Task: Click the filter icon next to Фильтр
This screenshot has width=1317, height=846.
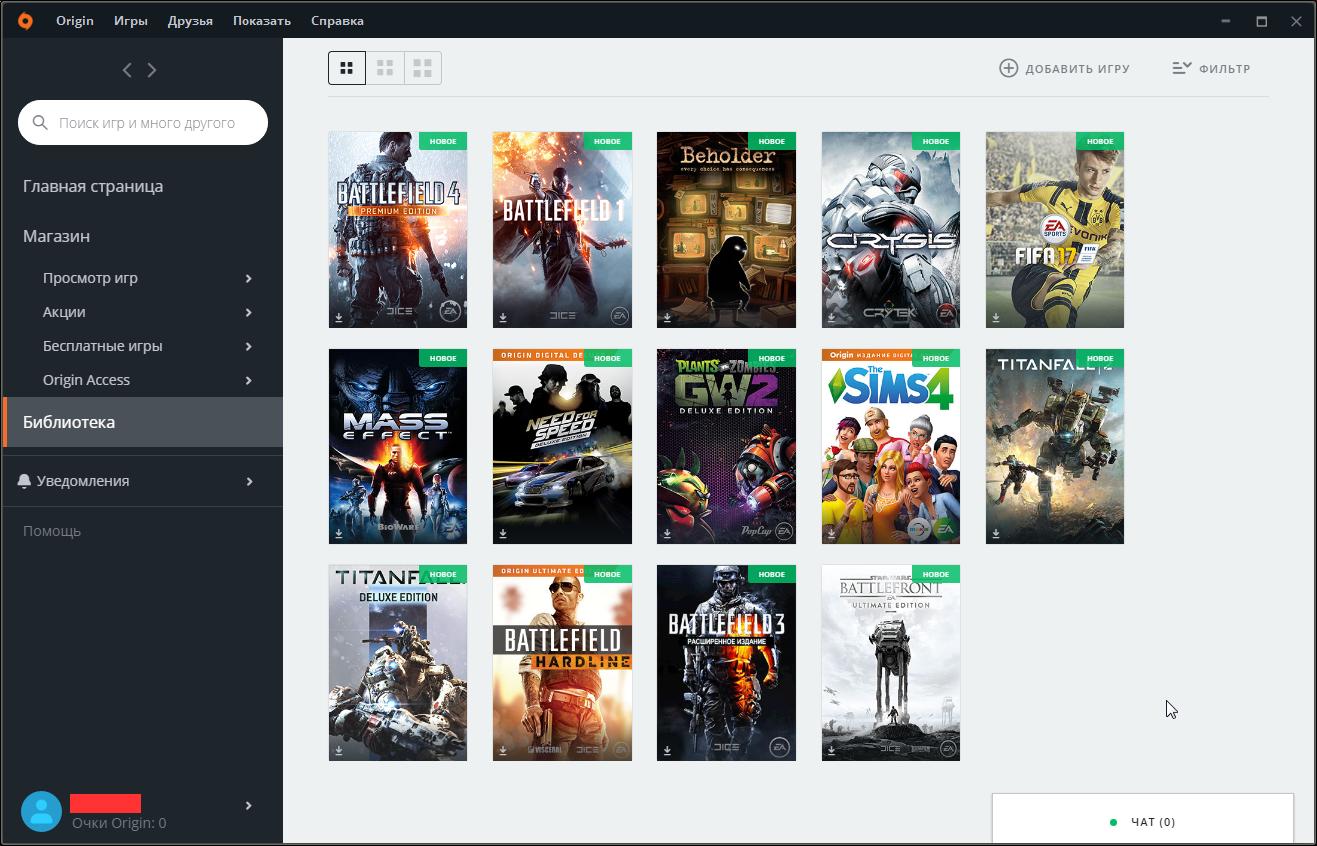Action: [x=1181, y=68]
